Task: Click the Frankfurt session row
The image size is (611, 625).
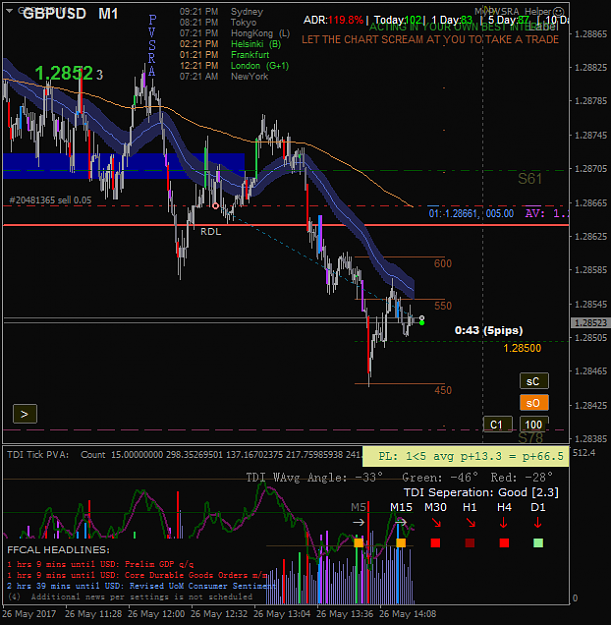Action: point(224,55)
